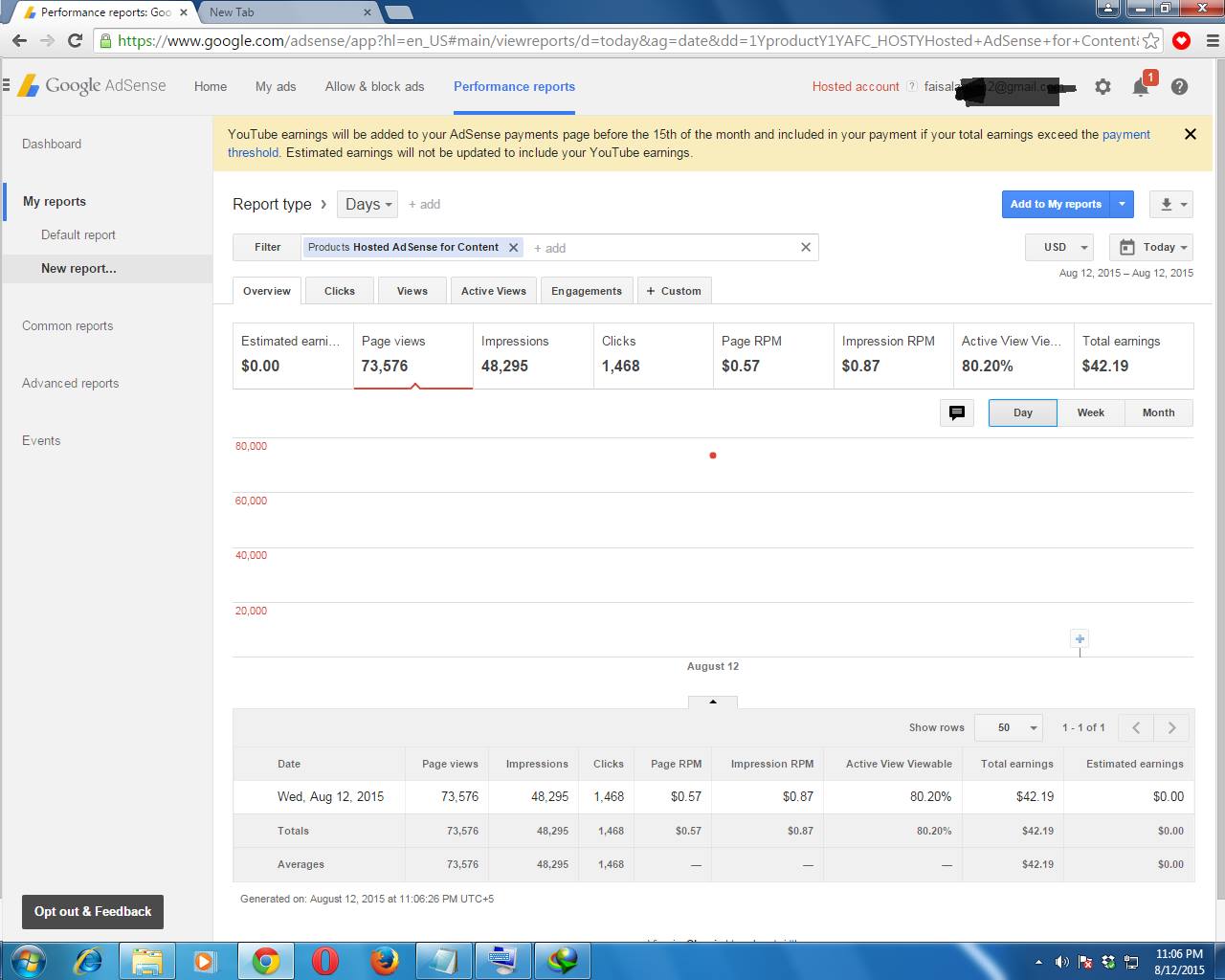Sort table by Total earnings column header
The image size is (1225, 980).
(1016, 764)
